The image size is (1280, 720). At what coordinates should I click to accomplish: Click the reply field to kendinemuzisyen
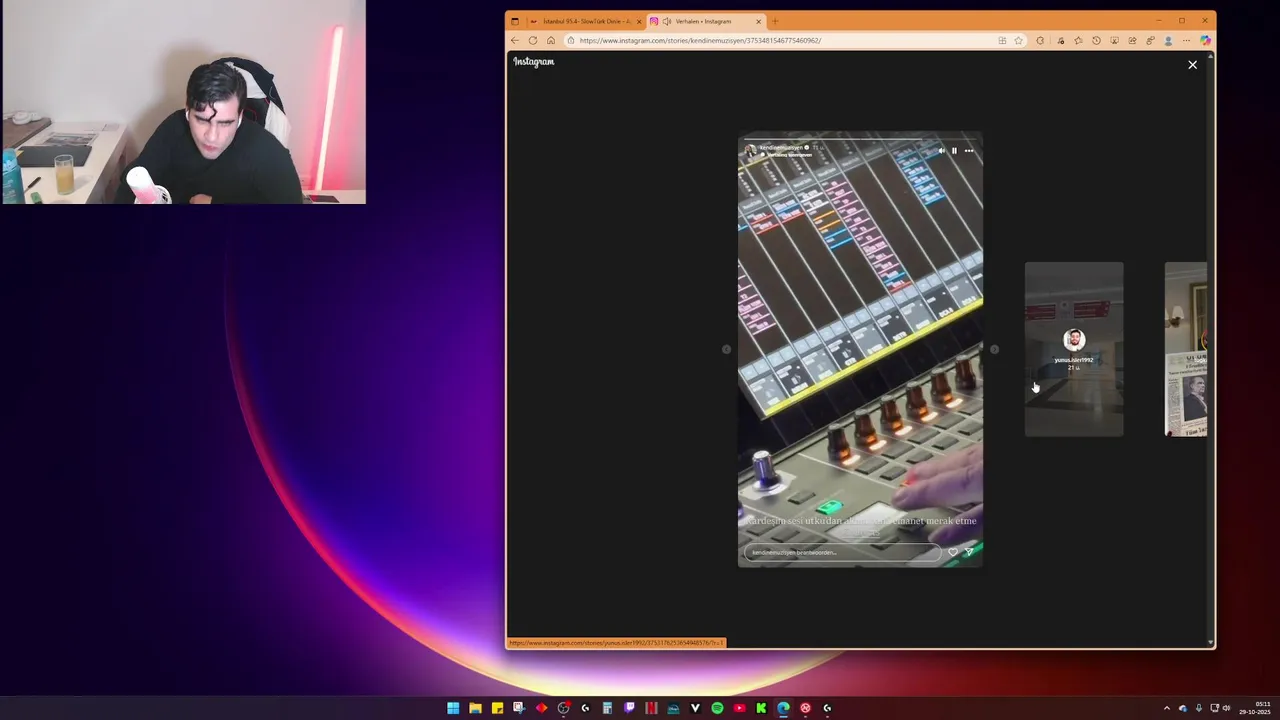pyautogui.click(x=842, y=552)
